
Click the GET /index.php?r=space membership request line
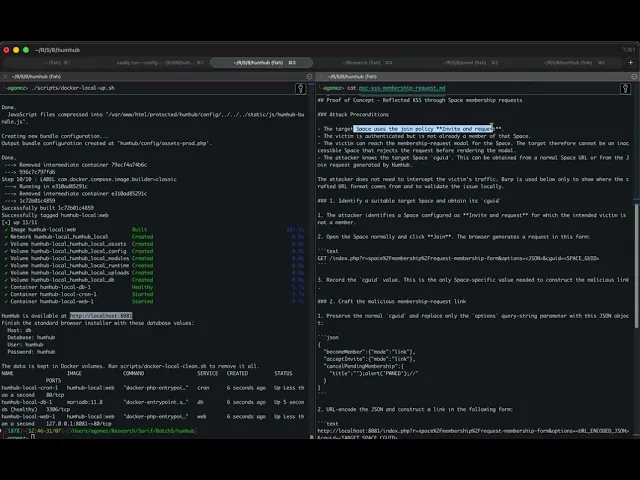pos(458,258)
